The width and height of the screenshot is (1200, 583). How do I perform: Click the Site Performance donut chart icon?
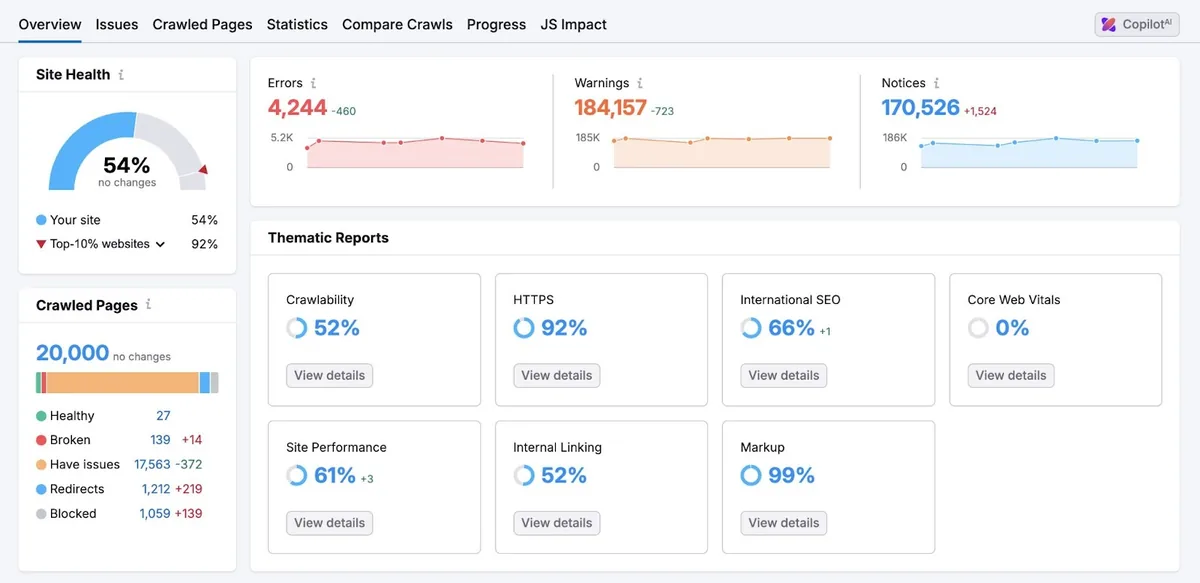click(x=296, y=476)
